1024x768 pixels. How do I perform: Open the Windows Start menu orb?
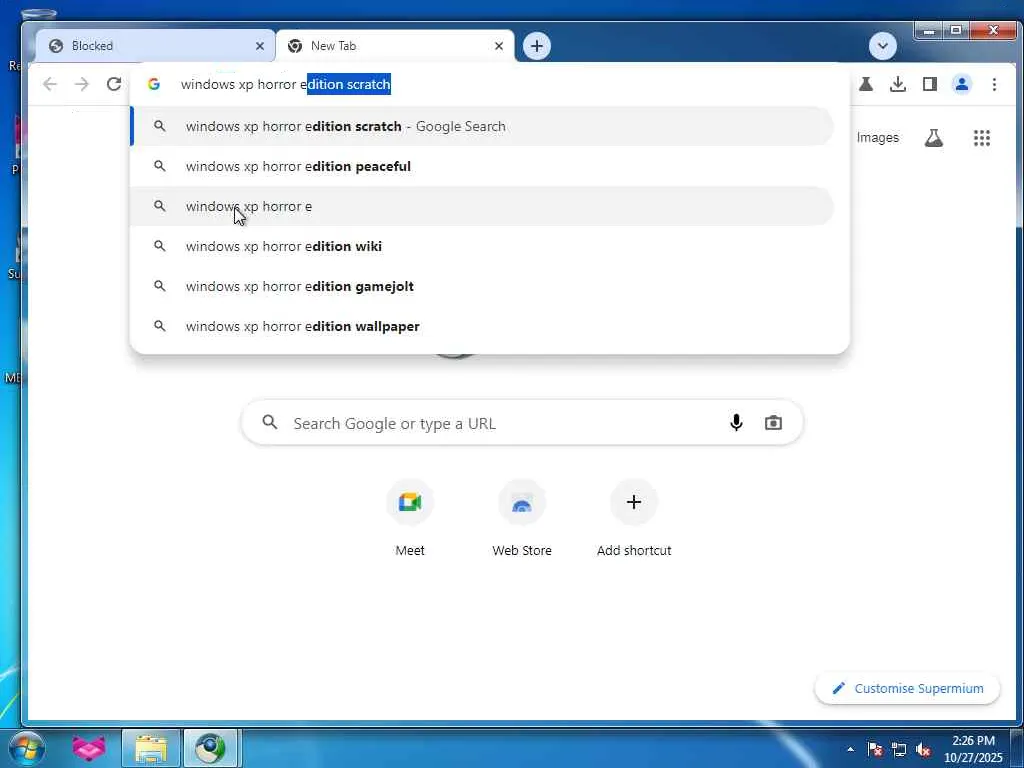[x=26, y=748]
